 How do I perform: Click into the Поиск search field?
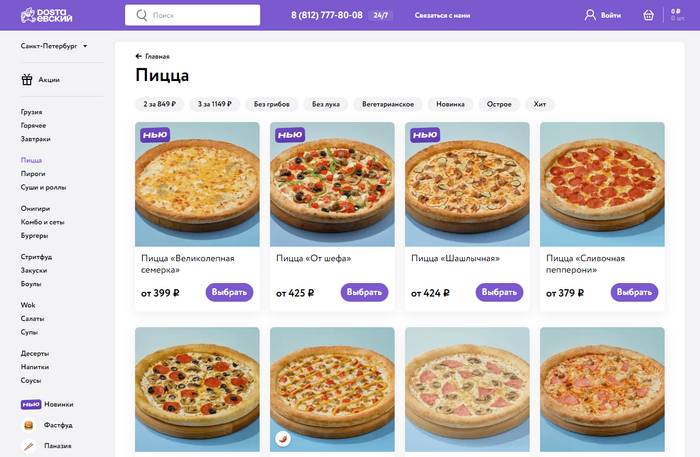tap(200, 16)
